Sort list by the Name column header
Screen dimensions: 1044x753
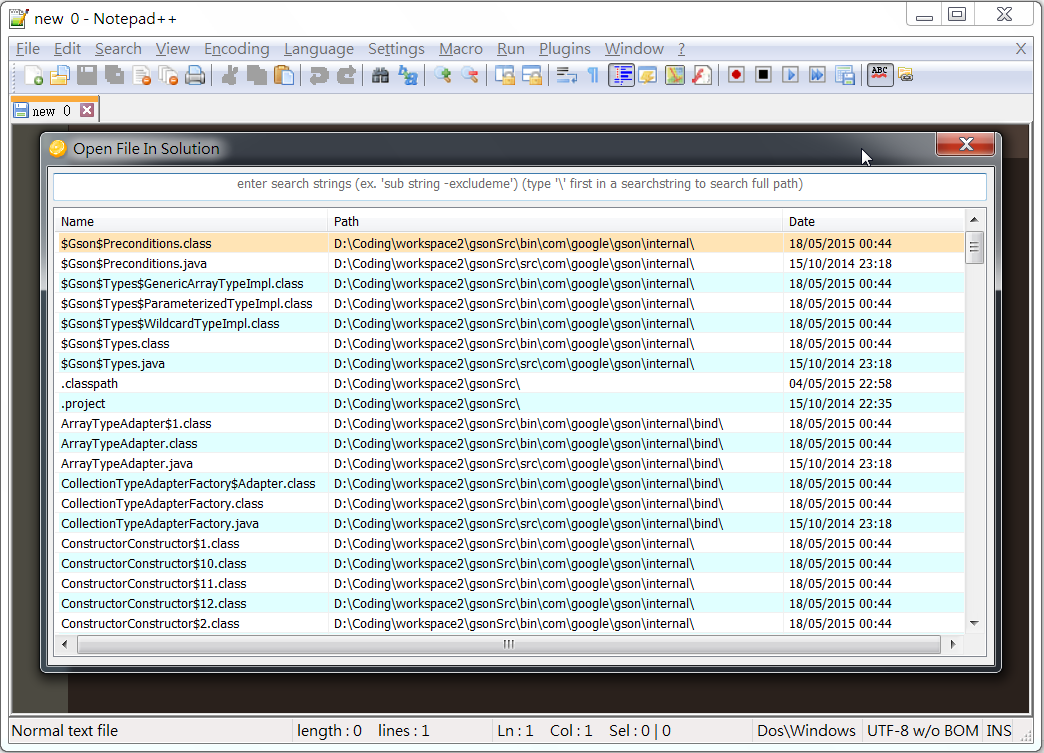pos(192,221)
